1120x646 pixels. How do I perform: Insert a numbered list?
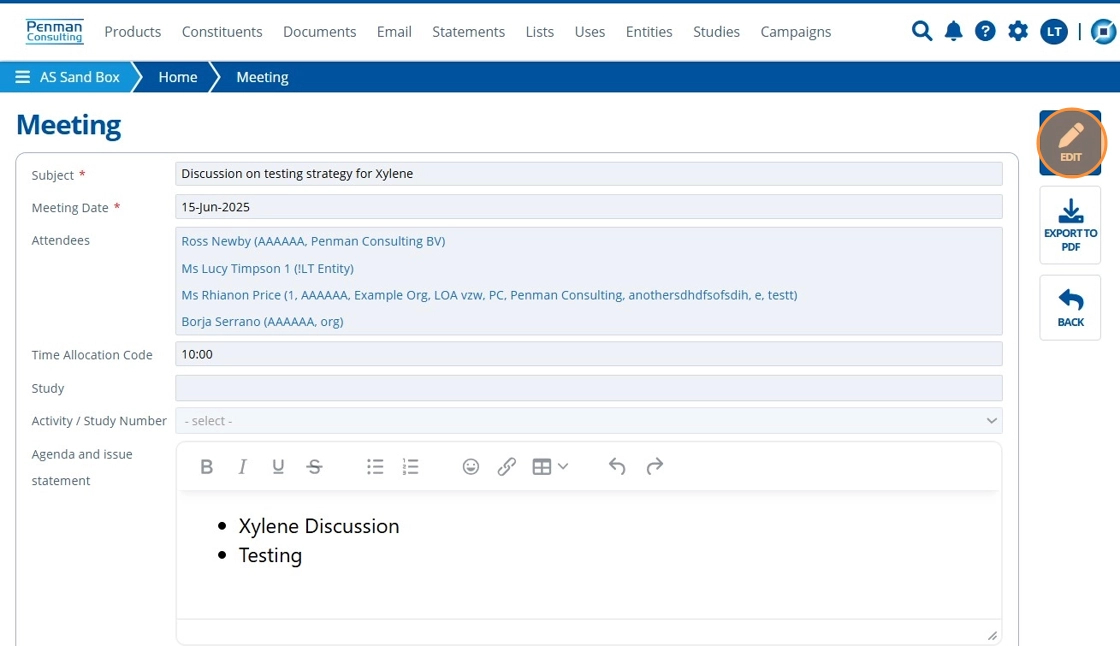[411, 467]
